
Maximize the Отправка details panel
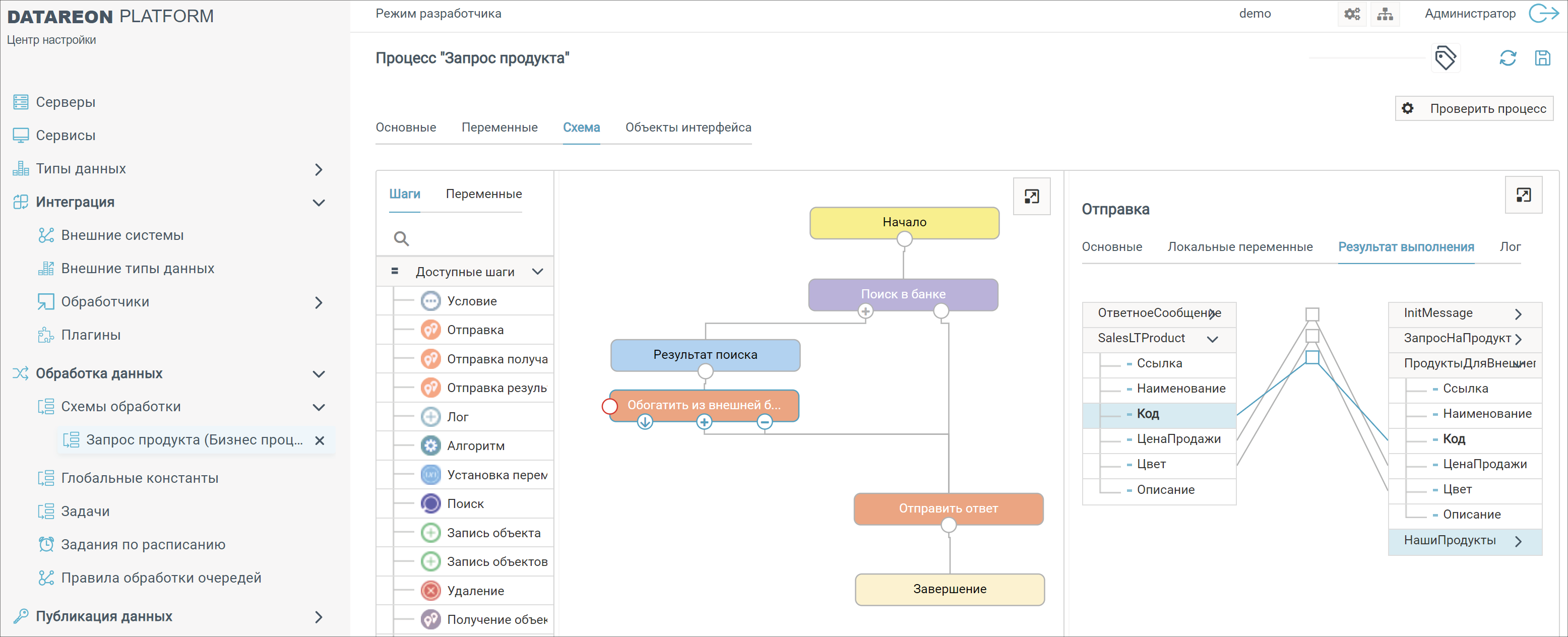[1523, 196]
